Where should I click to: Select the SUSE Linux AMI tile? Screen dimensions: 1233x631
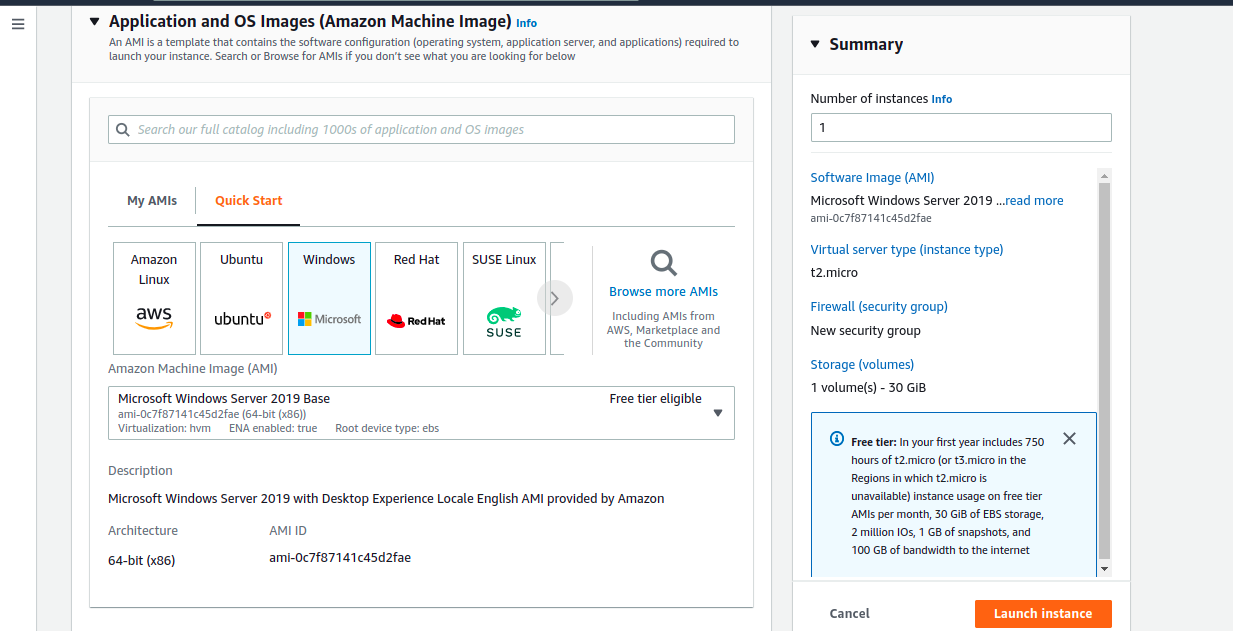point(504,298)
